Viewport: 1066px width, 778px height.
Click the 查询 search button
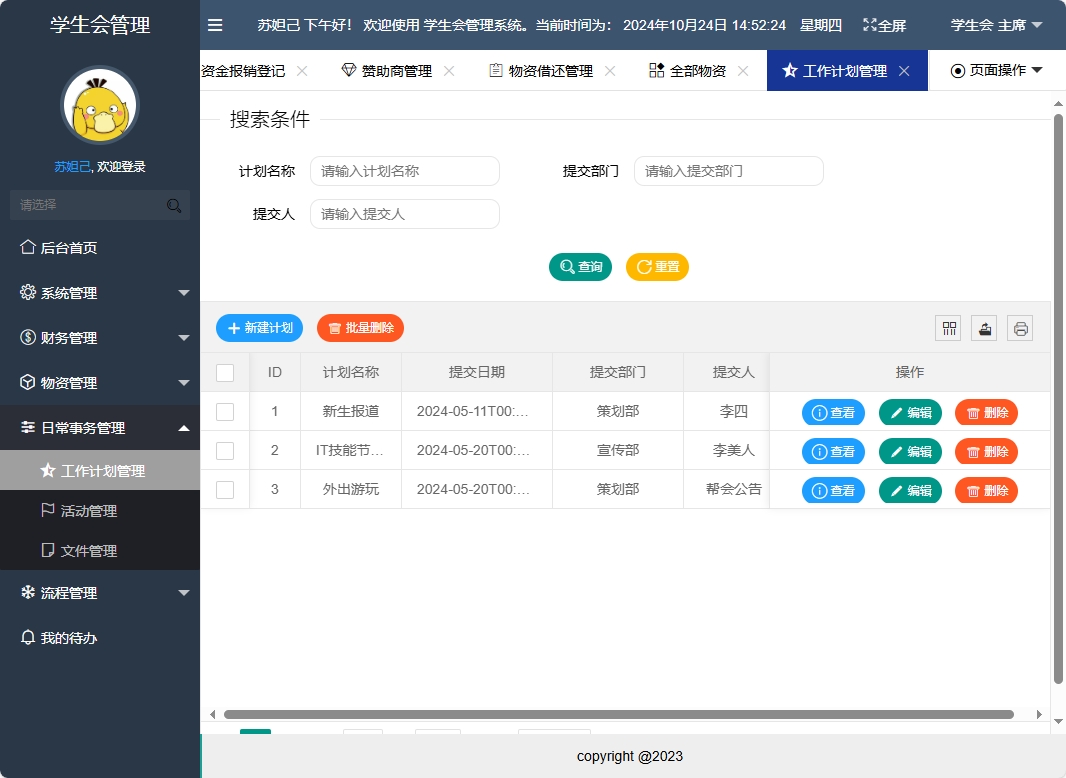click(x=580, y=267)
